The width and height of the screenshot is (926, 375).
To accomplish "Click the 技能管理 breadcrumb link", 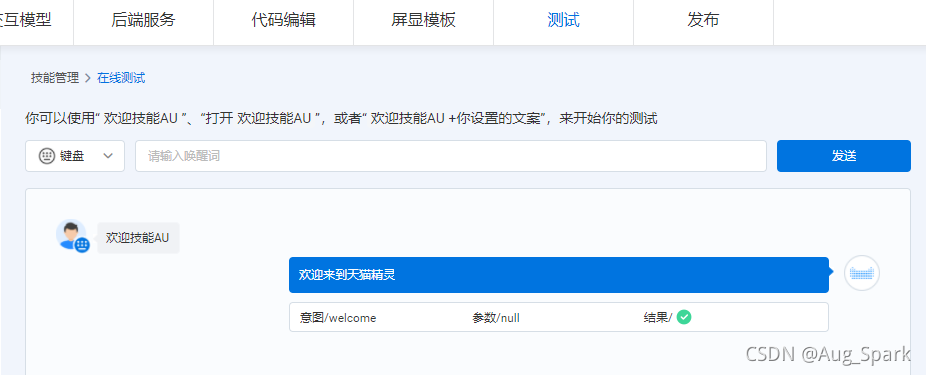I will tap(55, 78).
